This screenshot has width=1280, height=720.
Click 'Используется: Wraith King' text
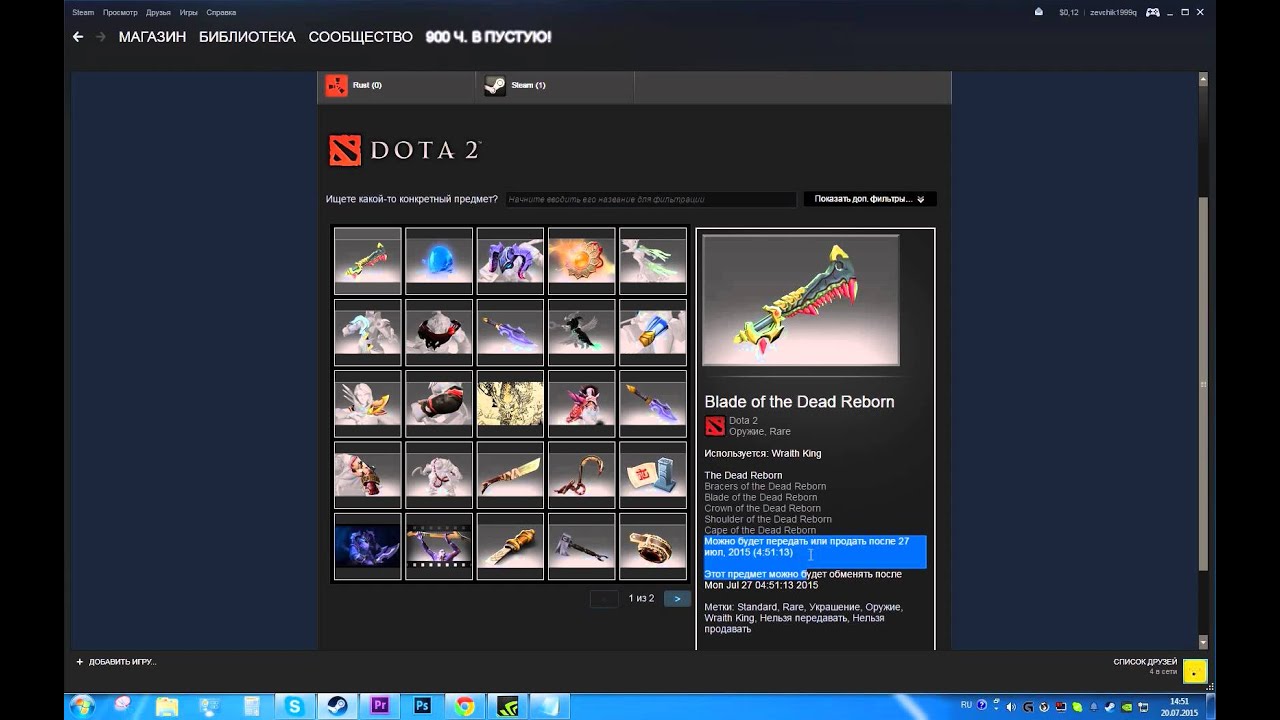(763, 454)
